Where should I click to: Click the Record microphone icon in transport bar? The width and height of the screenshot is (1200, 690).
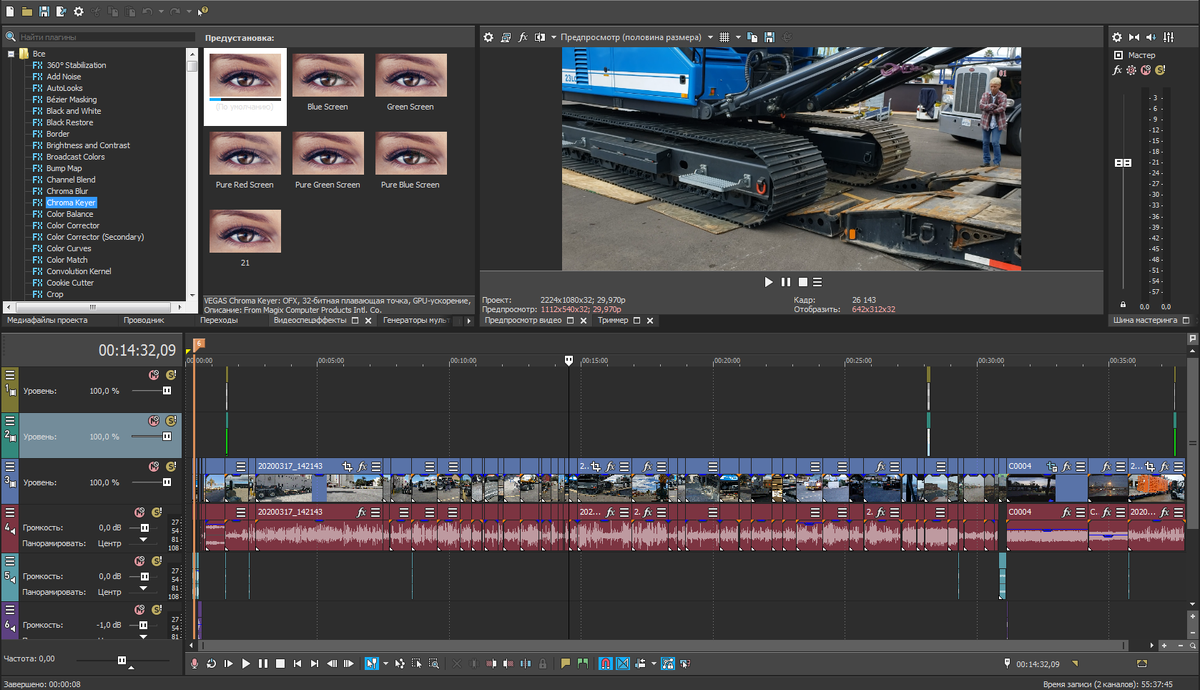(x=194, y=663)
